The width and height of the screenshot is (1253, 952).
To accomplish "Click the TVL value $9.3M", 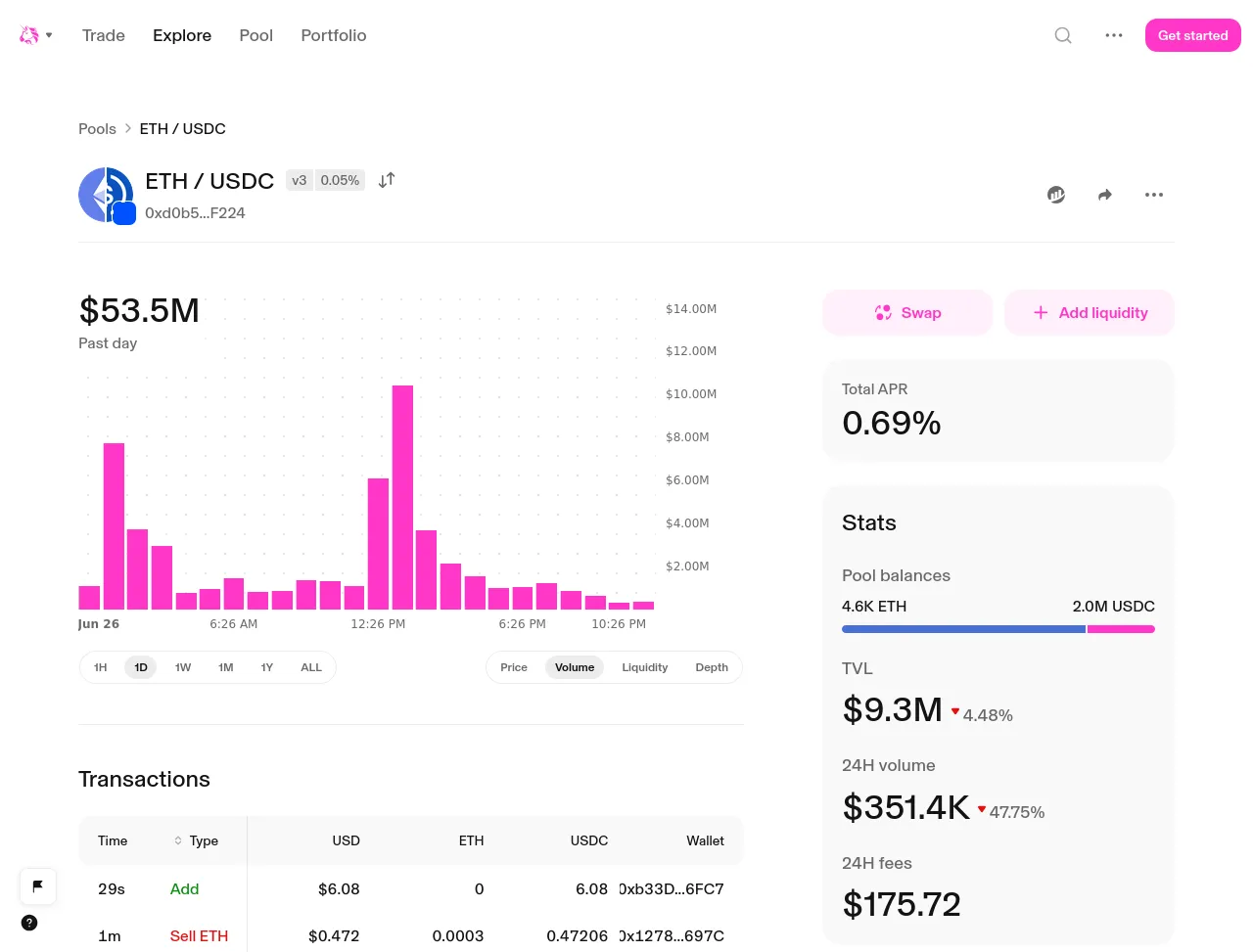I will [x=893, y=709].
